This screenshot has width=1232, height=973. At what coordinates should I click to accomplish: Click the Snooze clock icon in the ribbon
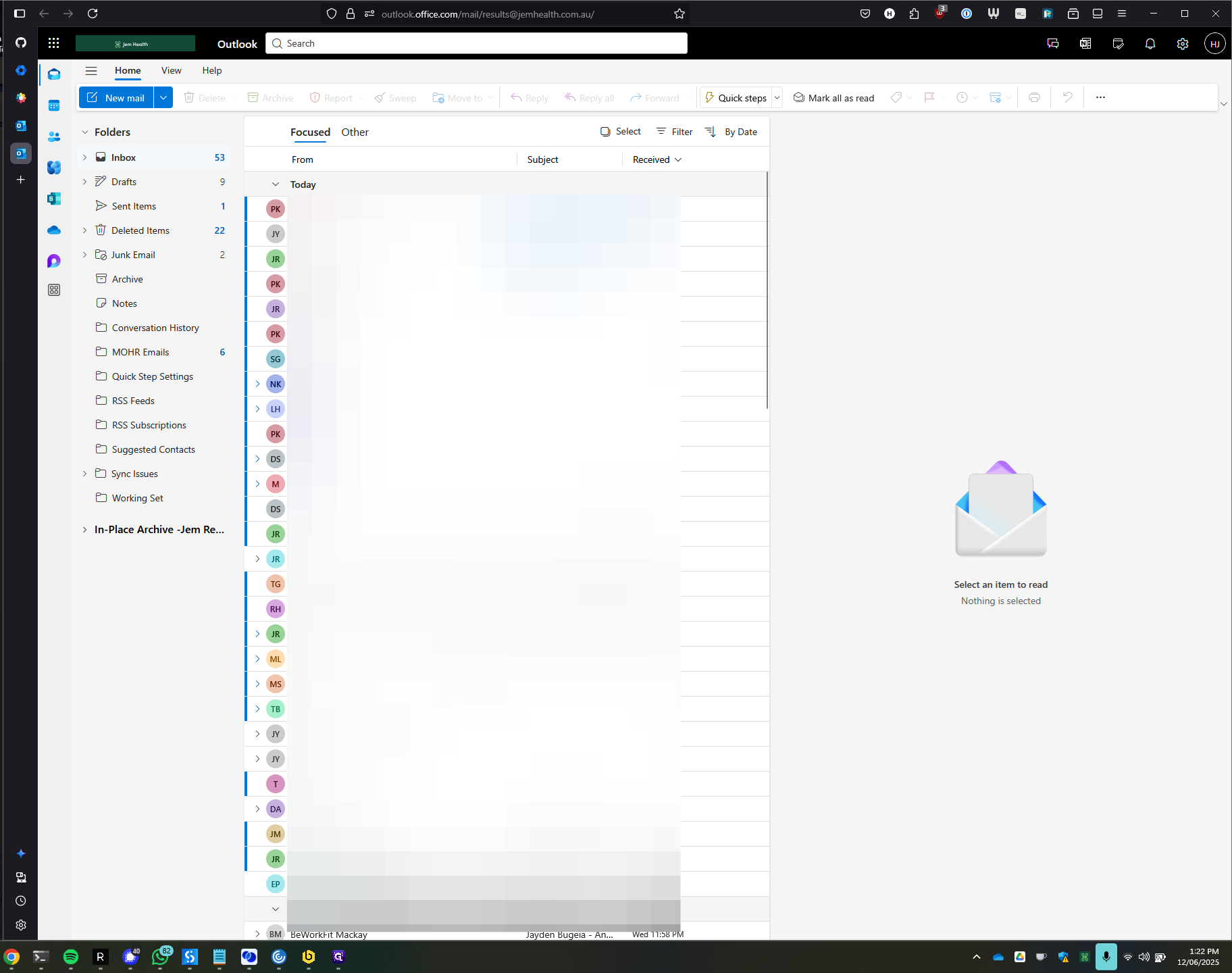tap(962, 97)
